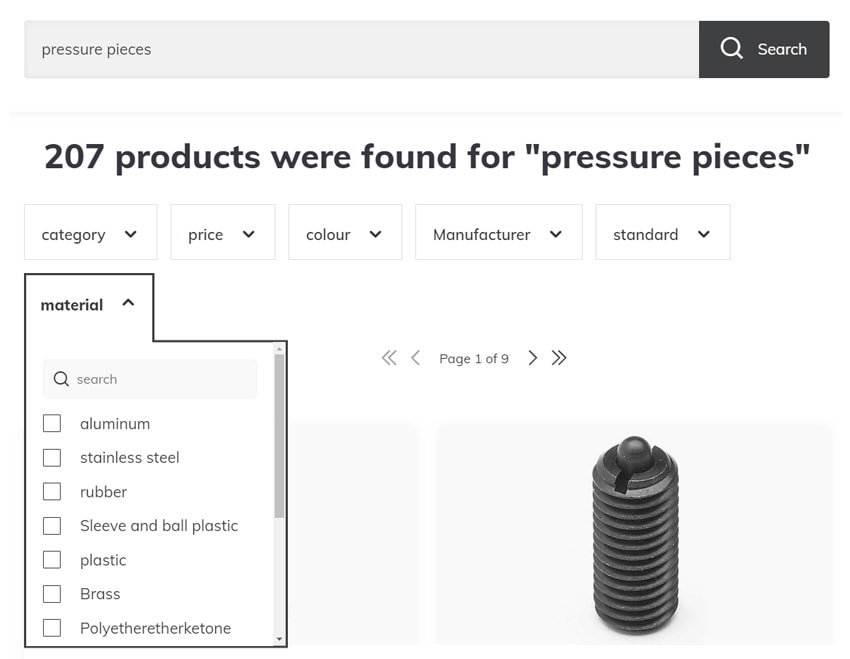
Task: Click the Search button
Action: pyautogui.click(x=765, y=49)
